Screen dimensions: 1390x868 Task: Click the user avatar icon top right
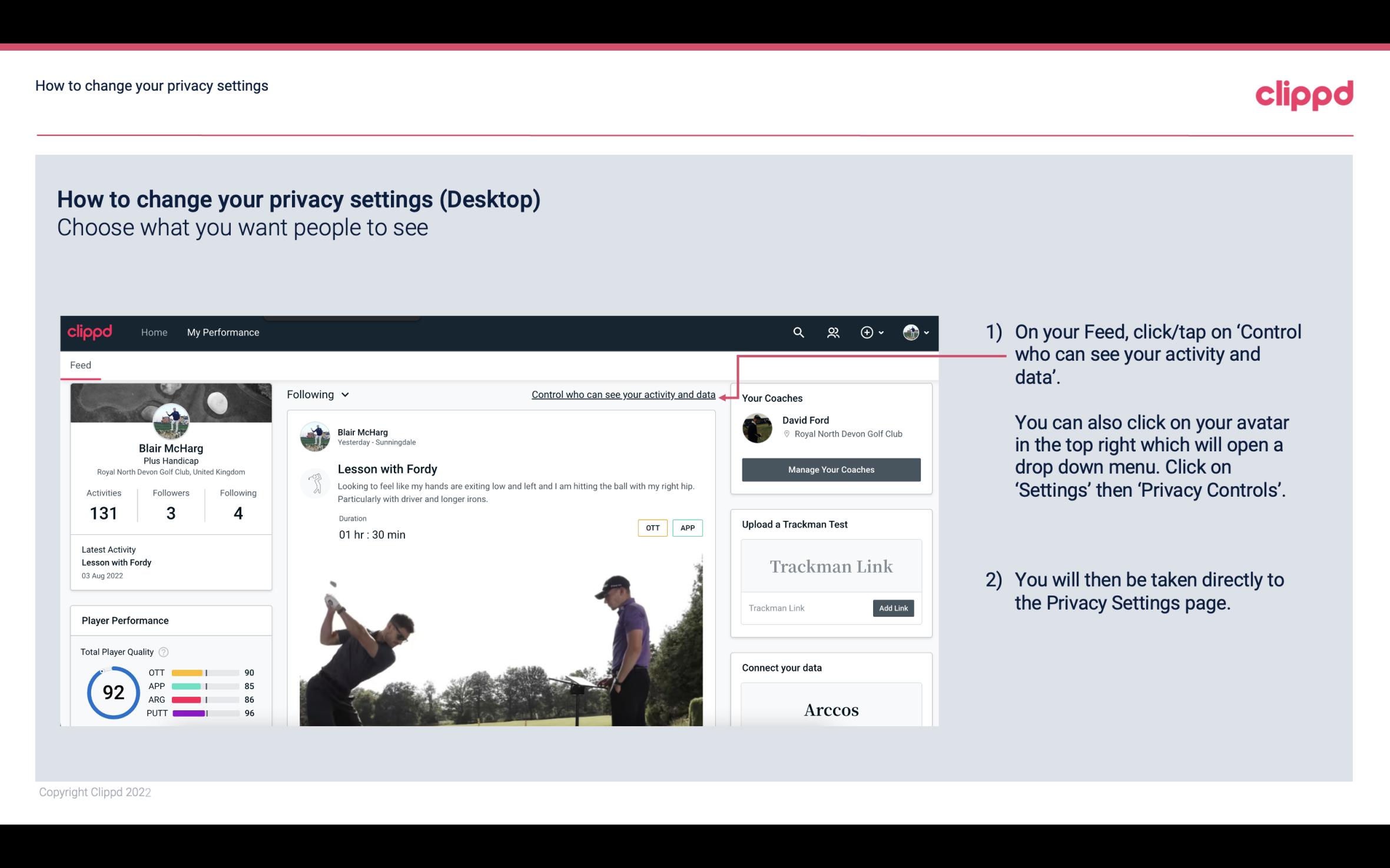[x=909, y=332]
